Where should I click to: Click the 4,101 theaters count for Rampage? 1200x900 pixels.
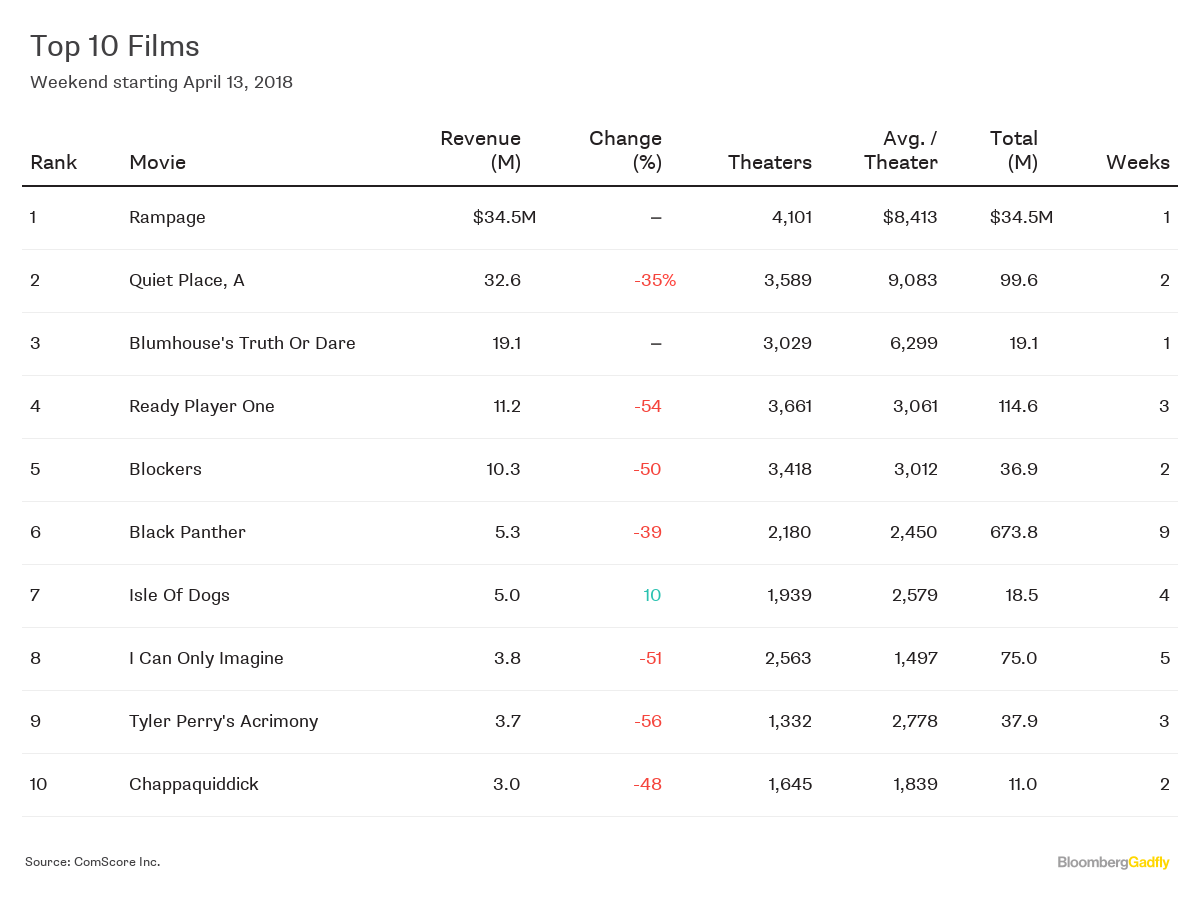click(790, 217)
